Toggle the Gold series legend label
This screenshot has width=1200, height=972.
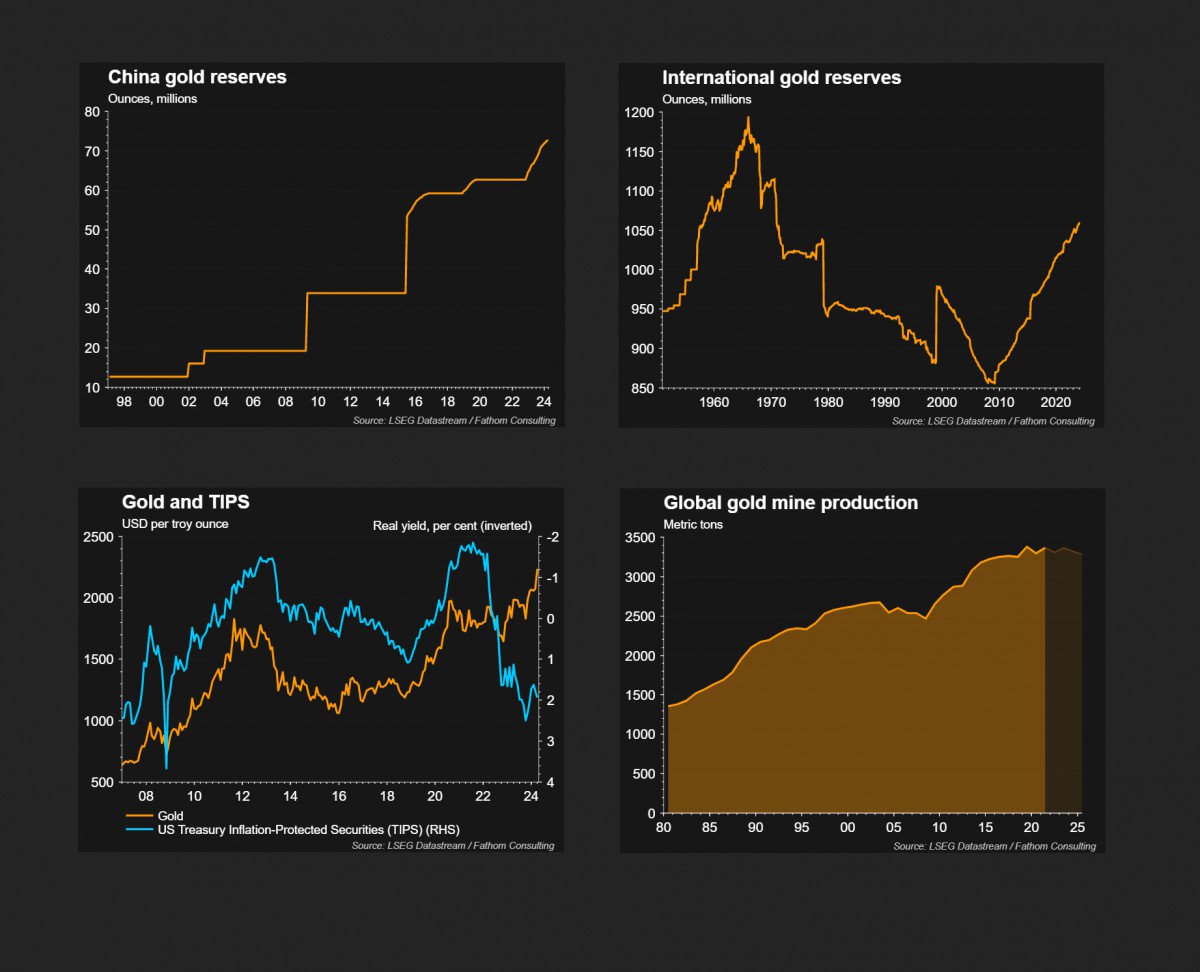click(x=171, y=816)
